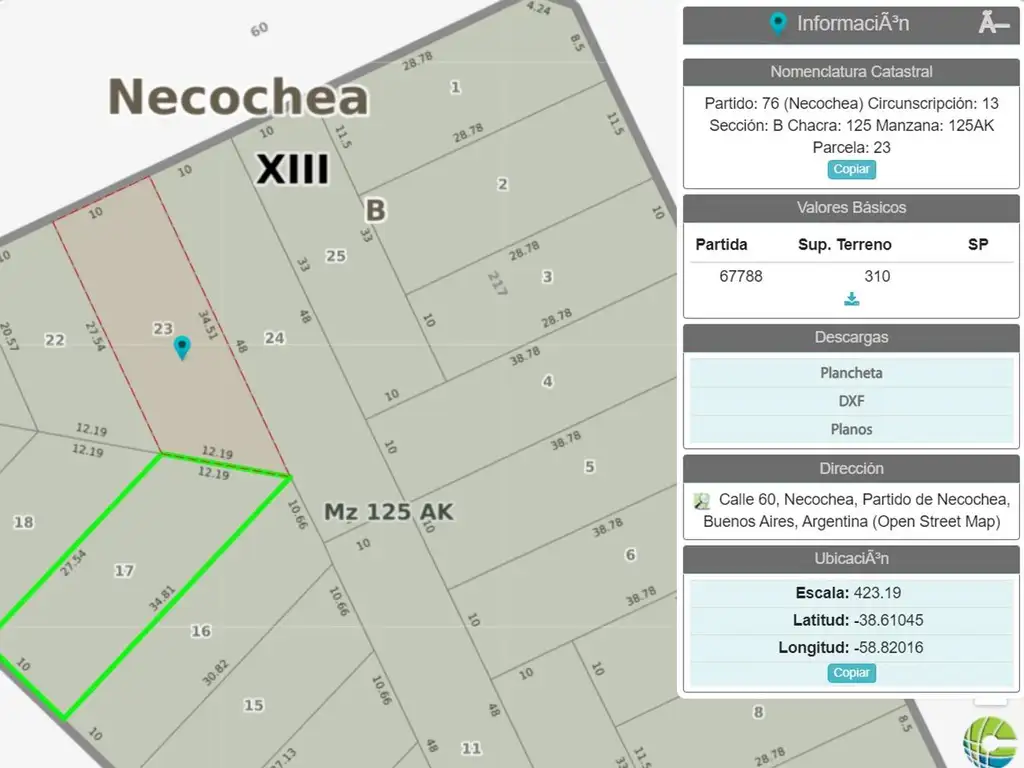Viewport: 1024px width, 768px height.
Task: Download the DXF file
Action: click(851, 401)
